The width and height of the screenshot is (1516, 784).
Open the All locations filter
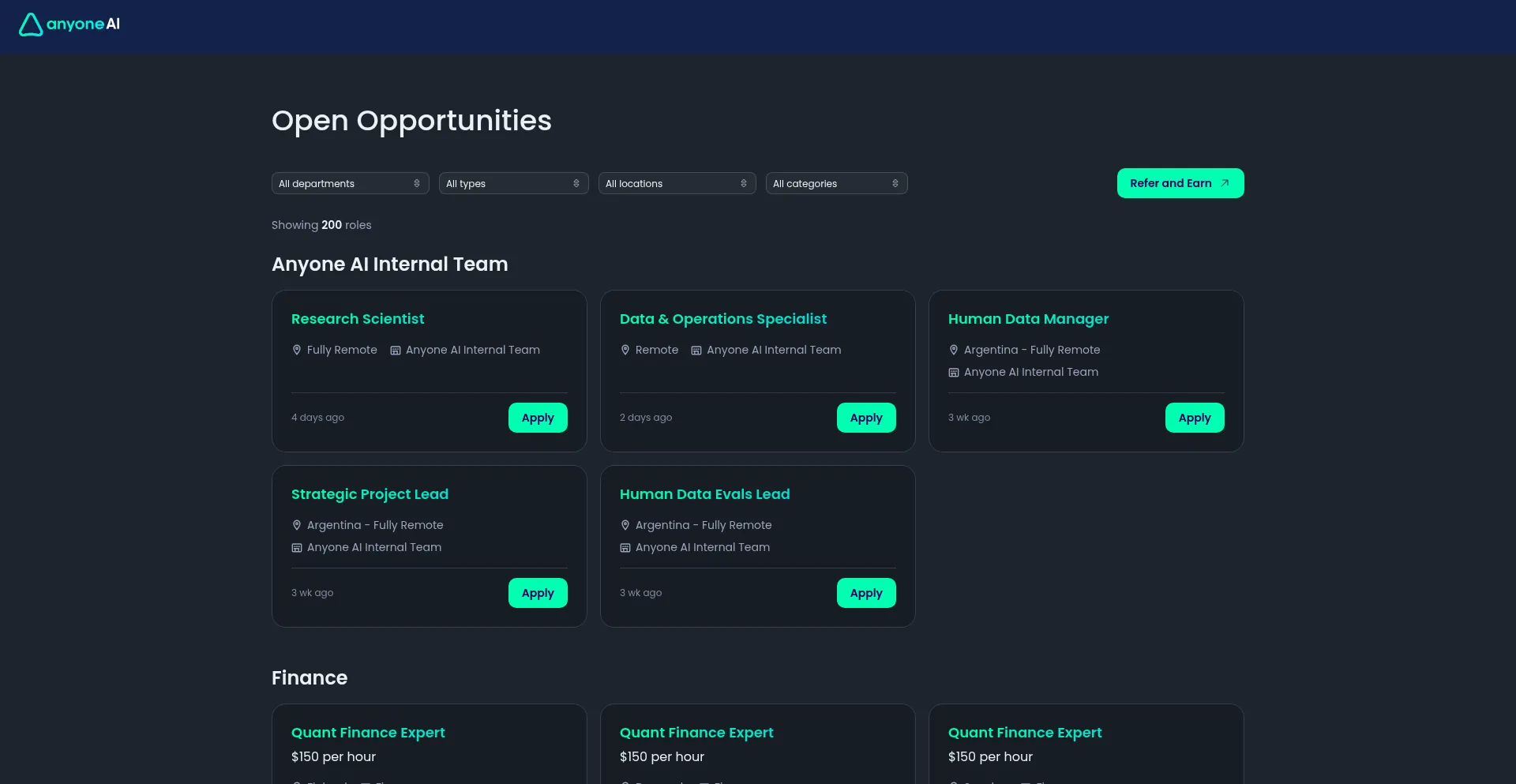tap(677, 183)
